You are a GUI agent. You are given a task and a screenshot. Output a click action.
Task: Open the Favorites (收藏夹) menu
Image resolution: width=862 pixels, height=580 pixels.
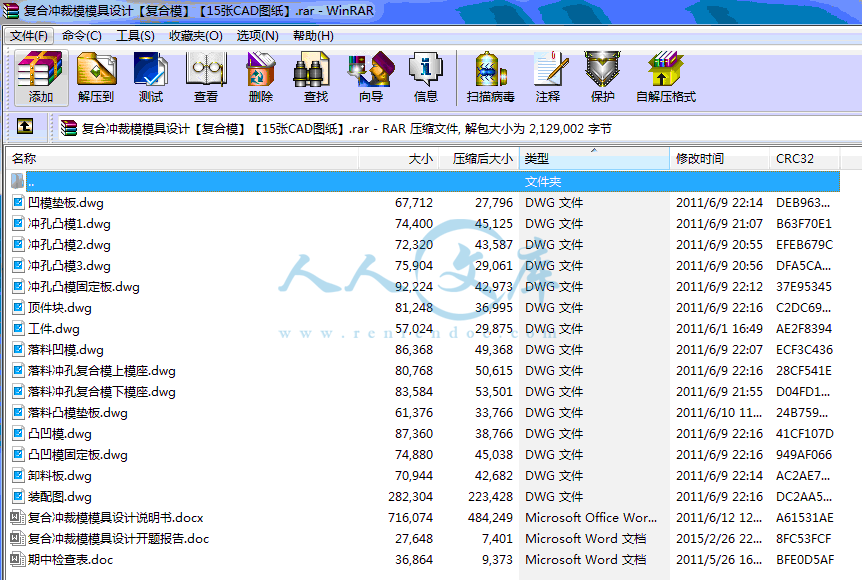click(196, 36)
